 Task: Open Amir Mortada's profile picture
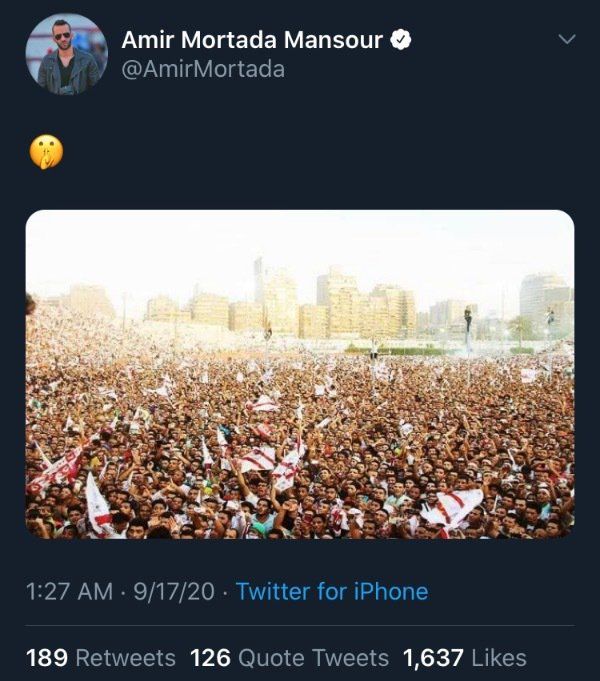pyautogui.click(x=66, y=54)
